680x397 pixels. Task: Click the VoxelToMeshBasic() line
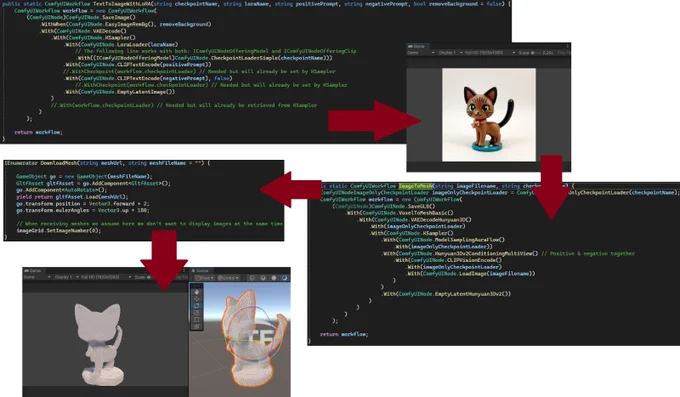click(399, 213)
